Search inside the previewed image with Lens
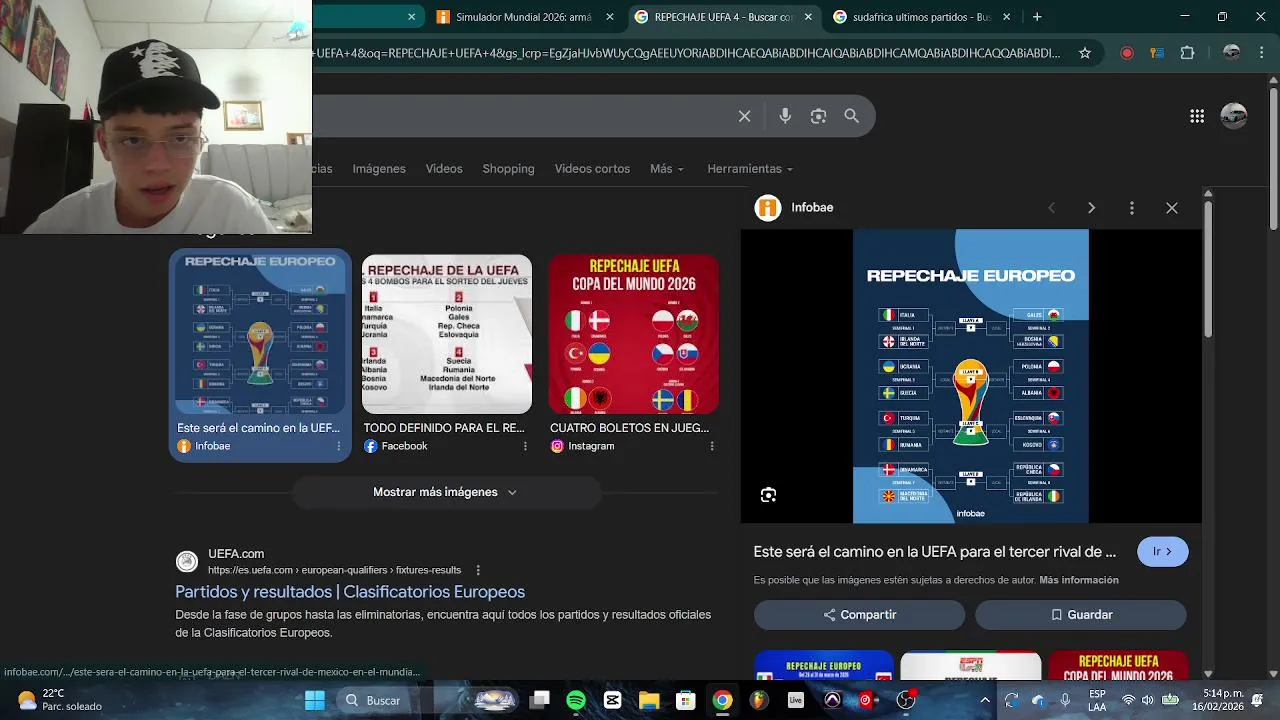Screen dimensions: 1280x720 pos(768,495)
